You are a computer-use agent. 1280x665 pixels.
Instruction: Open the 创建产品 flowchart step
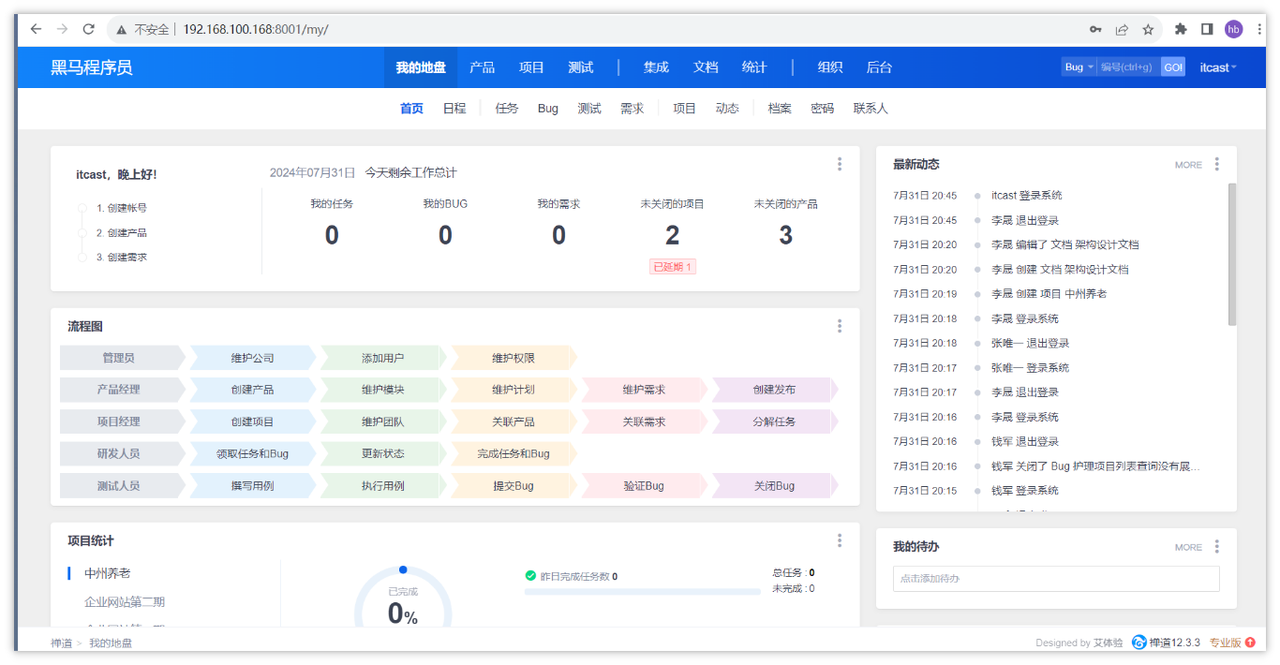click(x=252, y=389)
